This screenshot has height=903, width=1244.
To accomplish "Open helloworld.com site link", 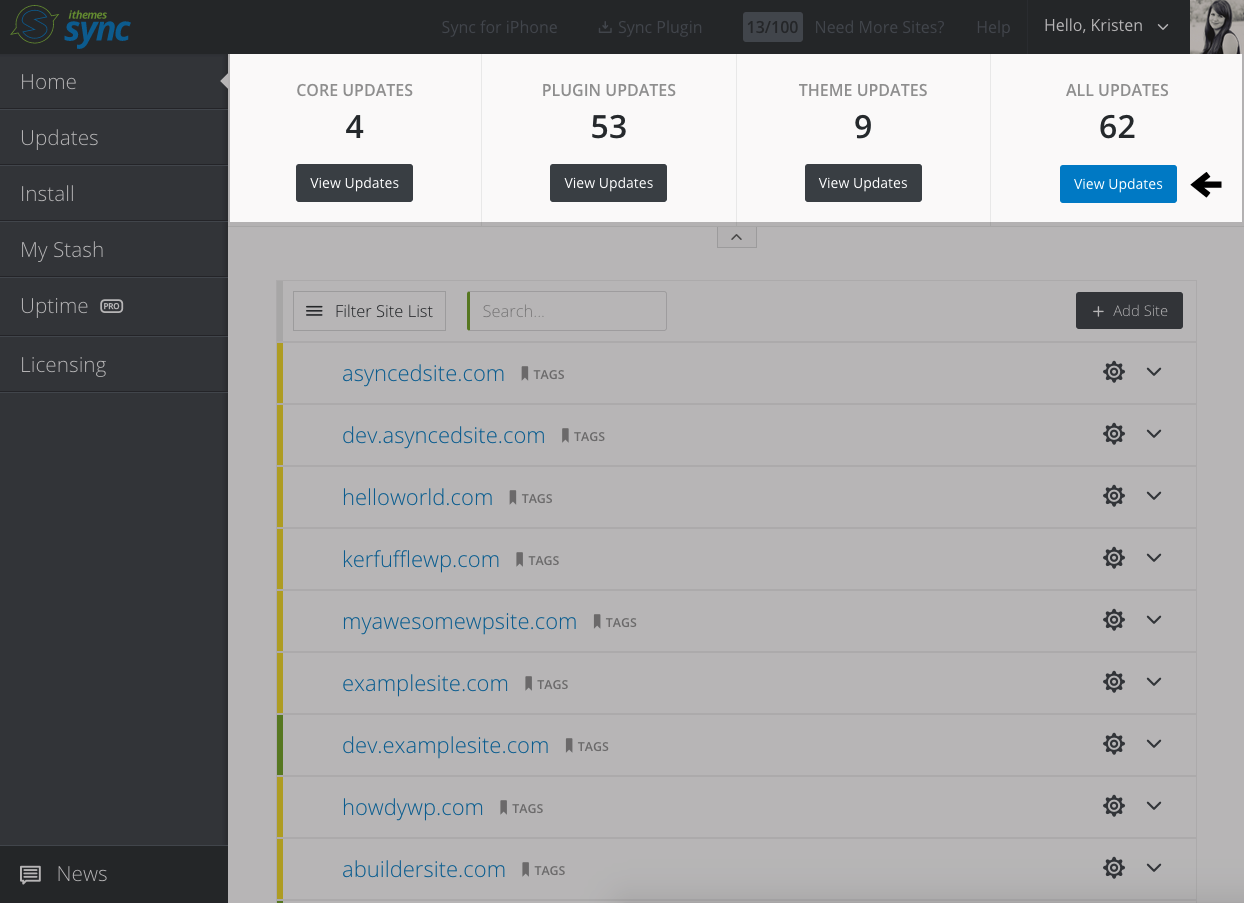I will click(x=417, y=498).
